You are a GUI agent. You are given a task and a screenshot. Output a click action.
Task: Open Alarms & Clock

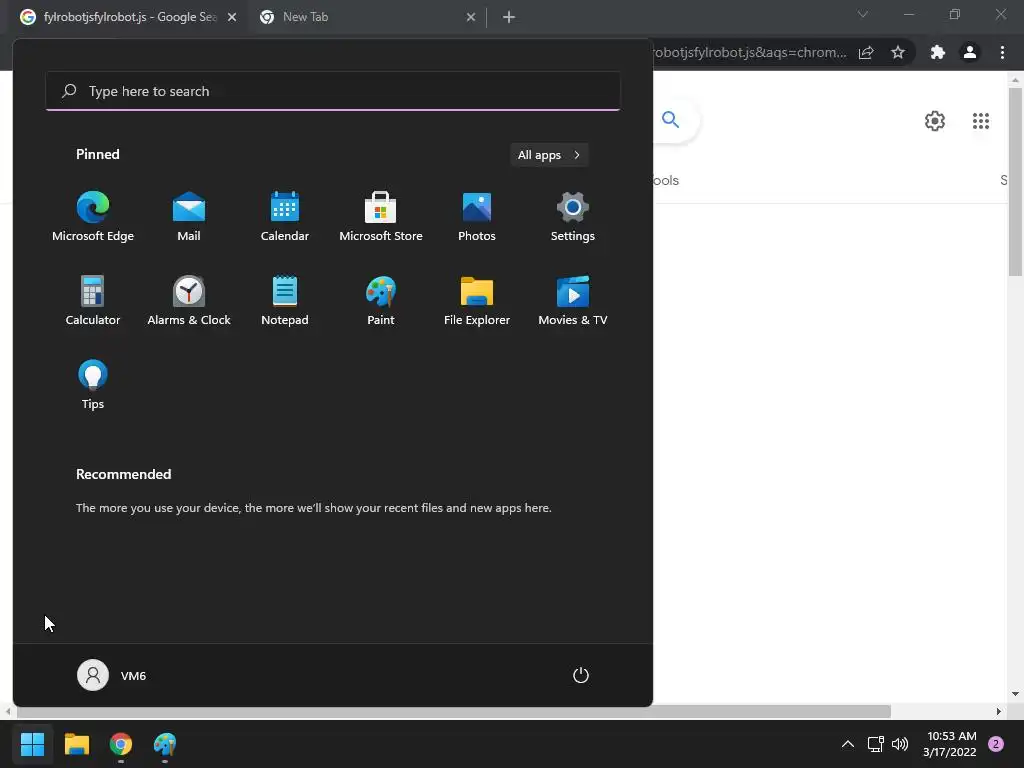tap(189, 300)
